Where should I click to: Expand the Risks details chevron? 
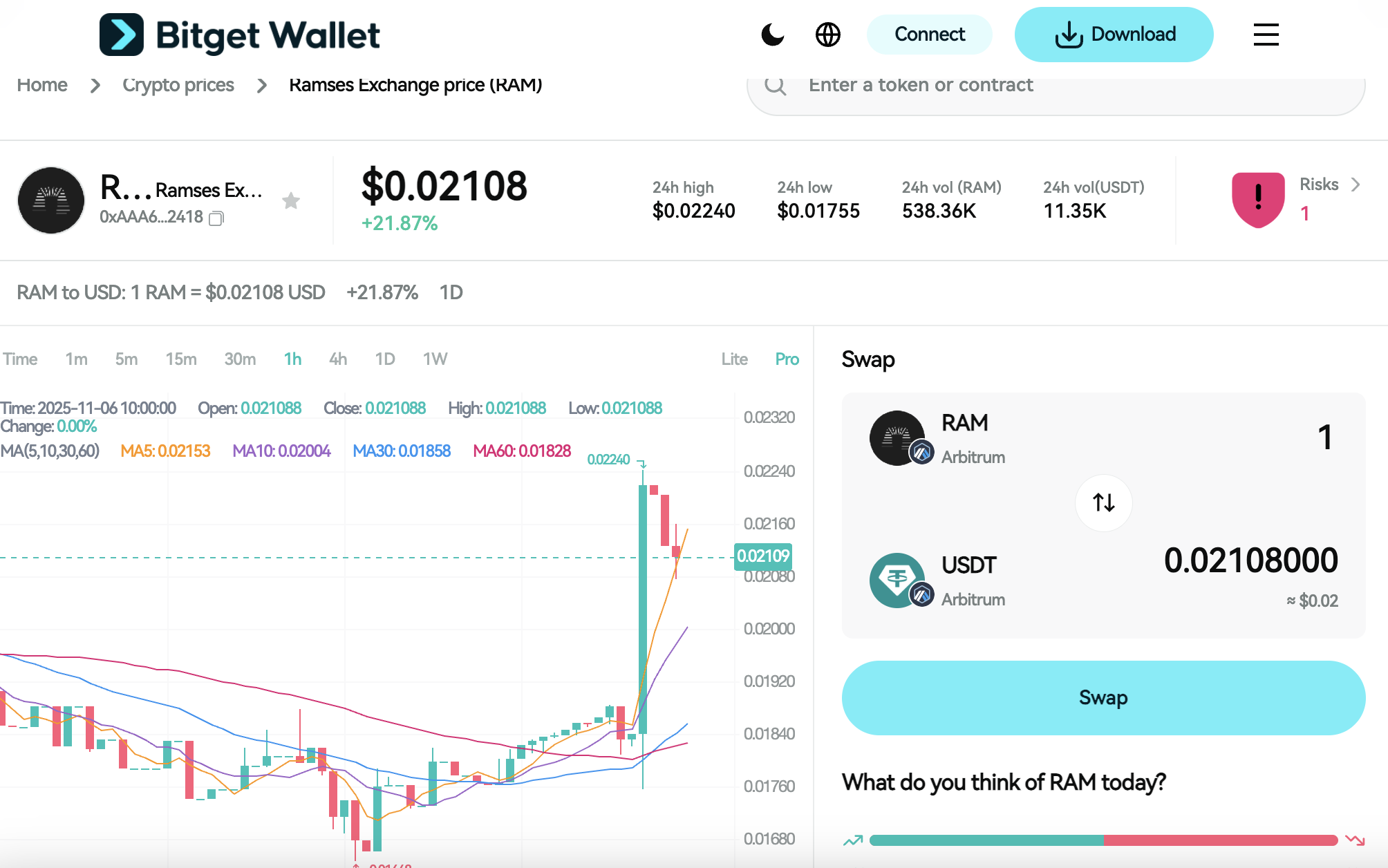pyautogui.click(x=1355, y=185)
